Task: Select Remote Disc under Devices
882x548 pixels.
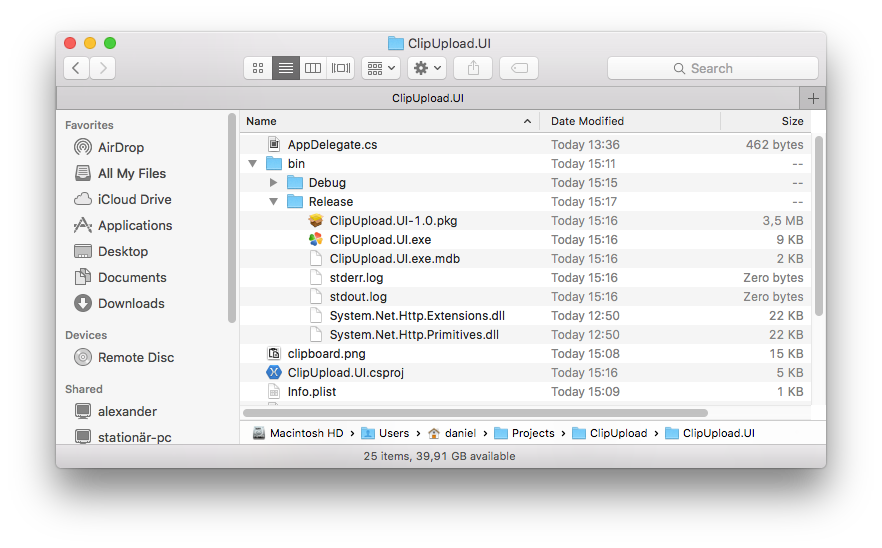Action: [124, 357]
